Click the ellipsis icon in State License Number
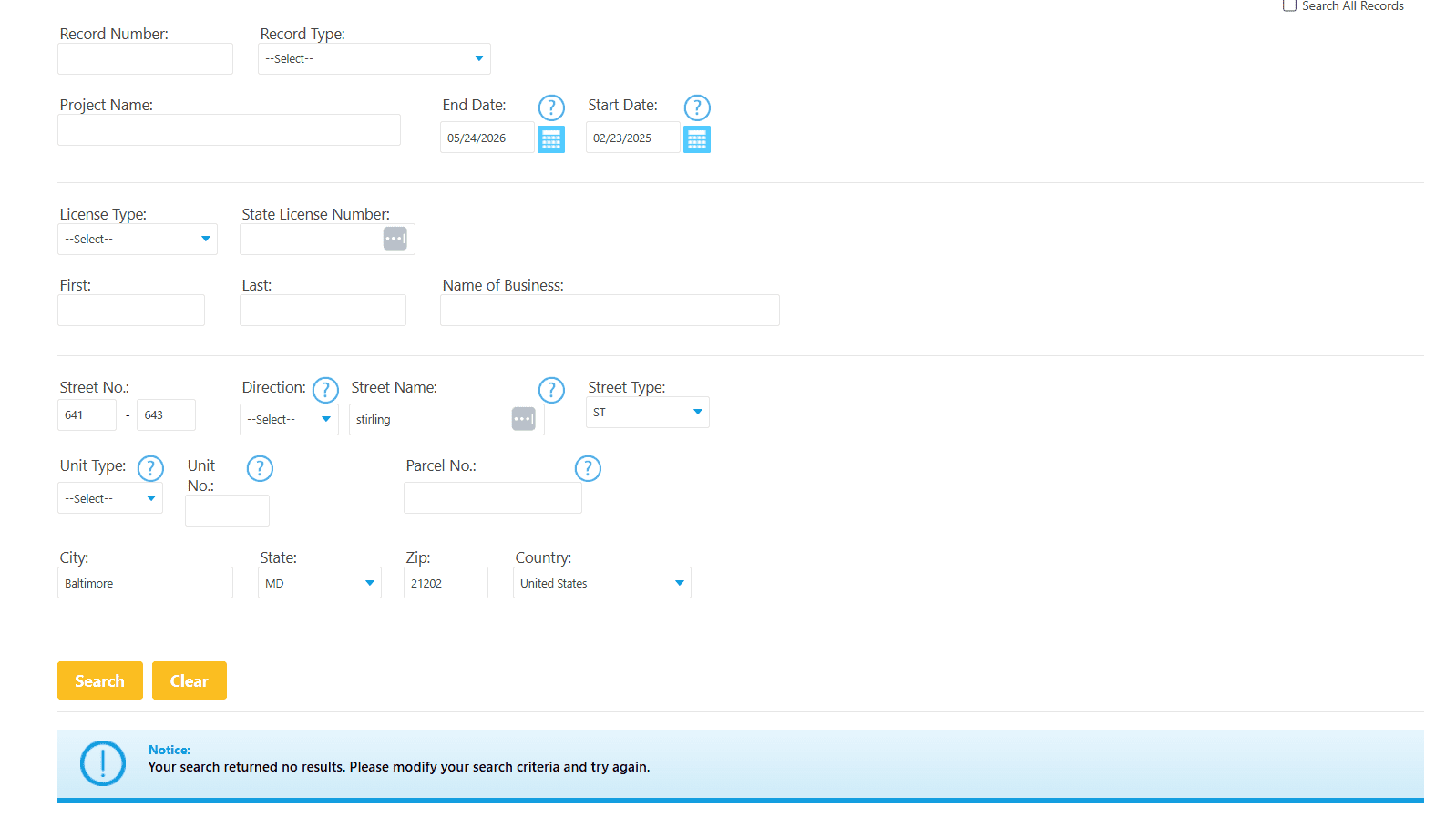Viewport: 1456px width, 818px height. [395, 239]
